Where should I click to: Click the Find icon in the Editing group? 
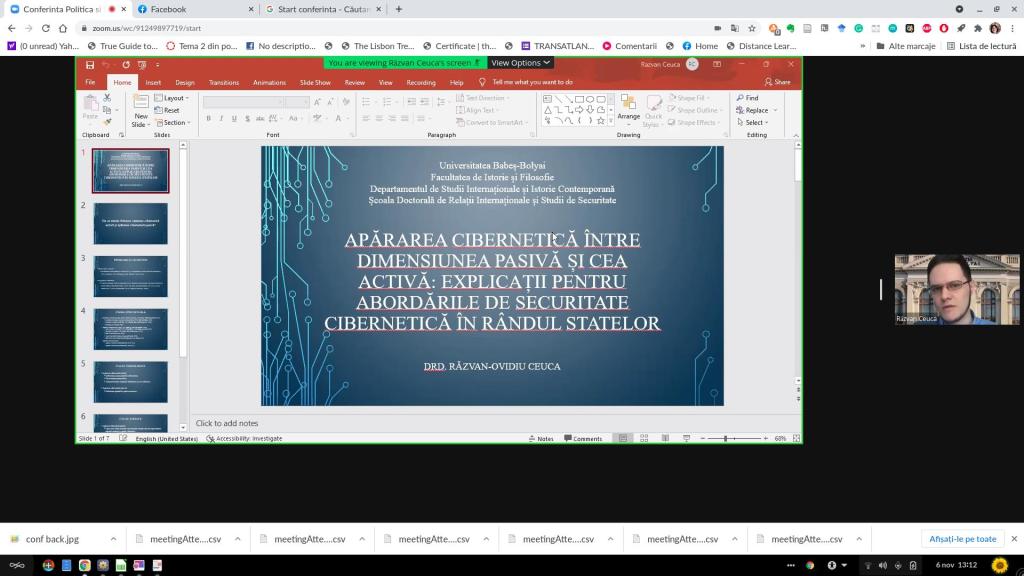(747, 98)
